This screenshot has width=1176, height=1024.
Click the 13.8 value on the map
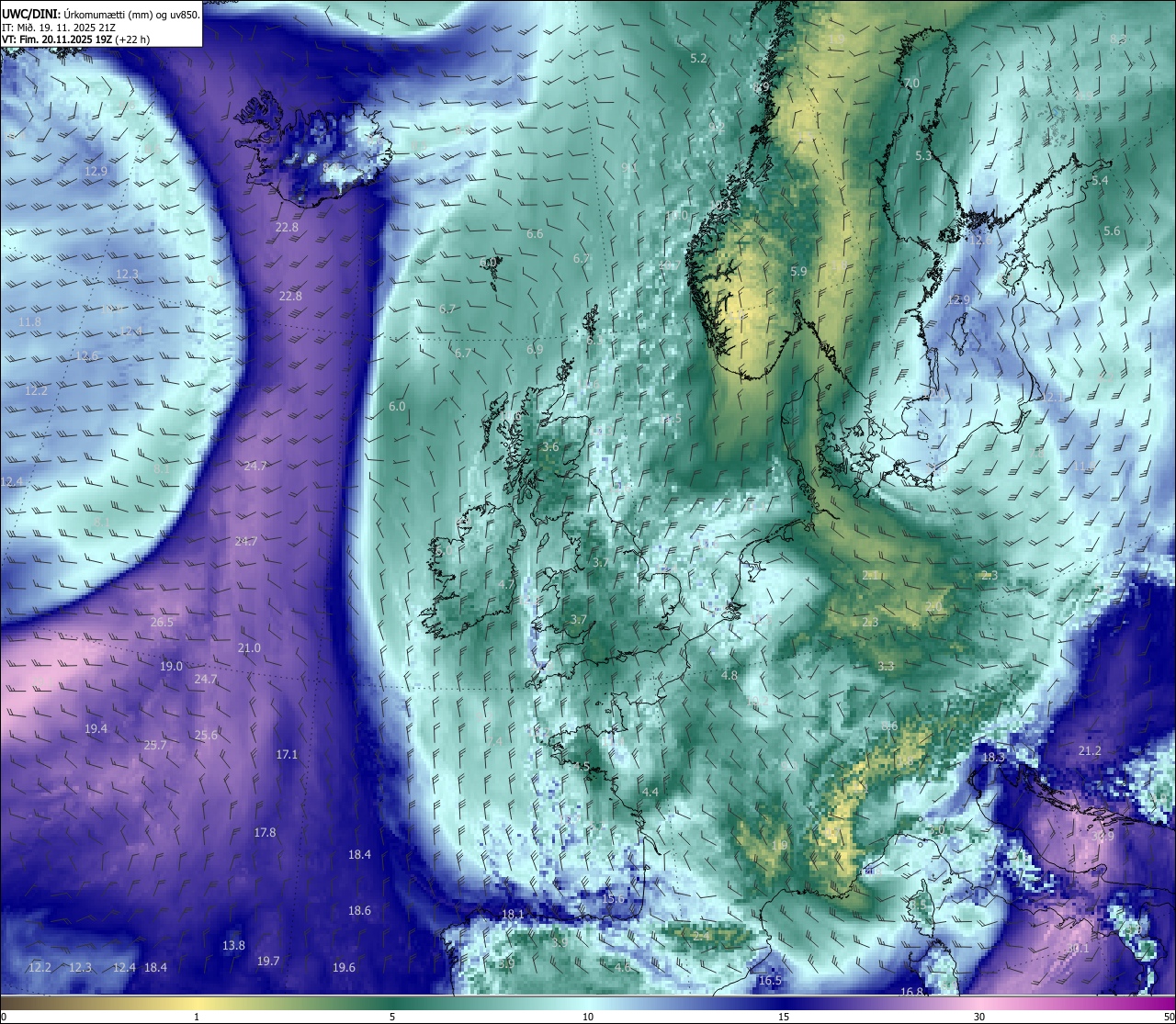233,945
